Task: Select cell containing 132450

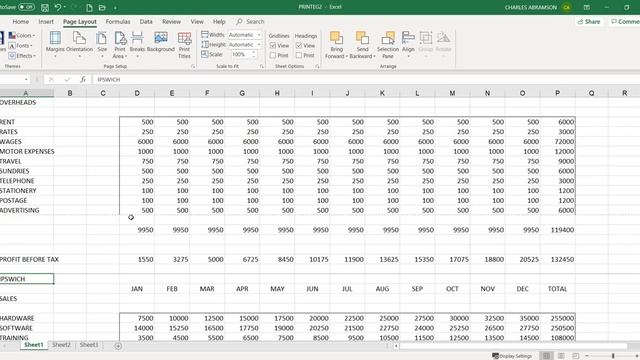Action: pos(558,259)
